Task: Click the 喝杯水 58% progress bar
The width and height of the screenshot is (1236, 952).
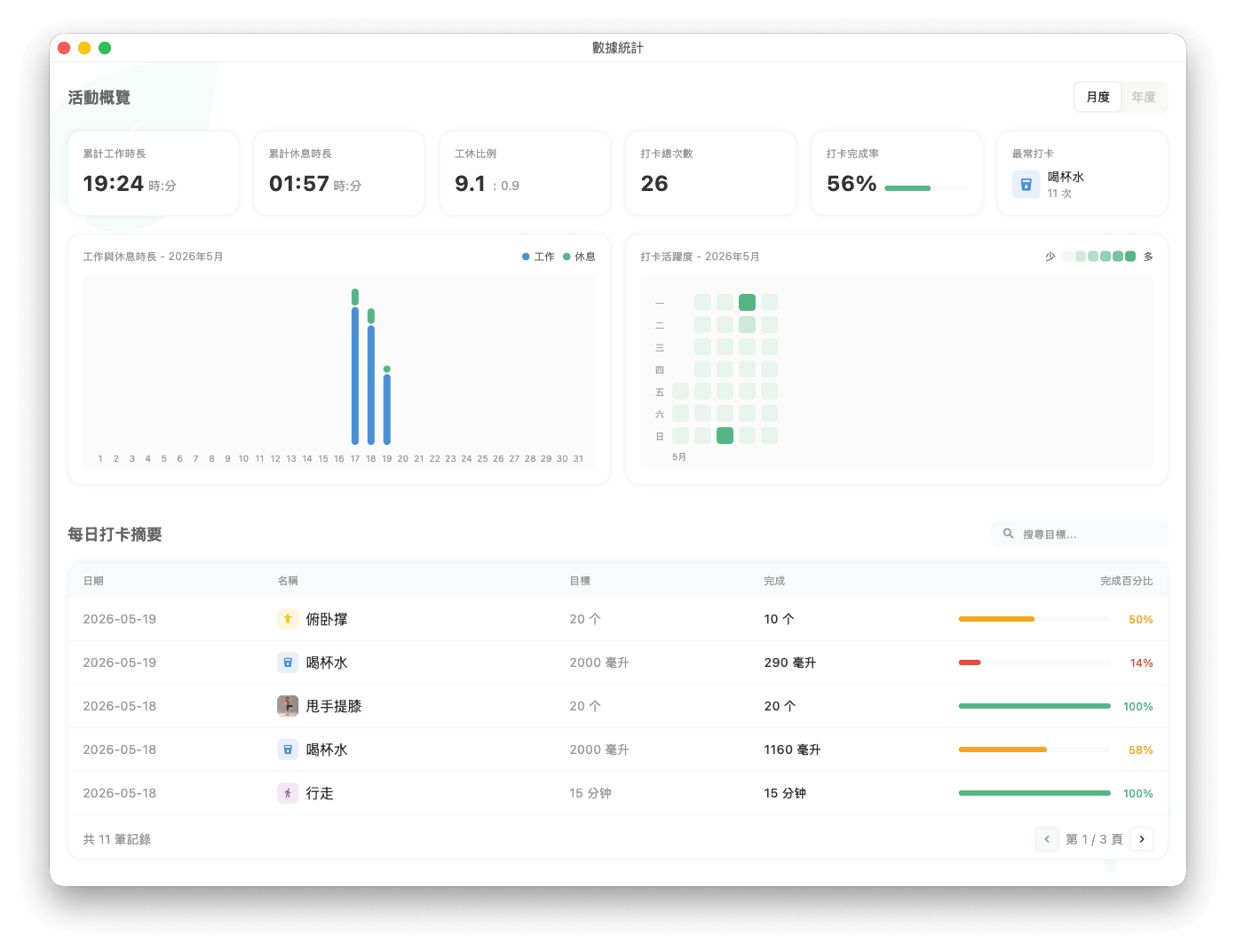Action: 1034,750
